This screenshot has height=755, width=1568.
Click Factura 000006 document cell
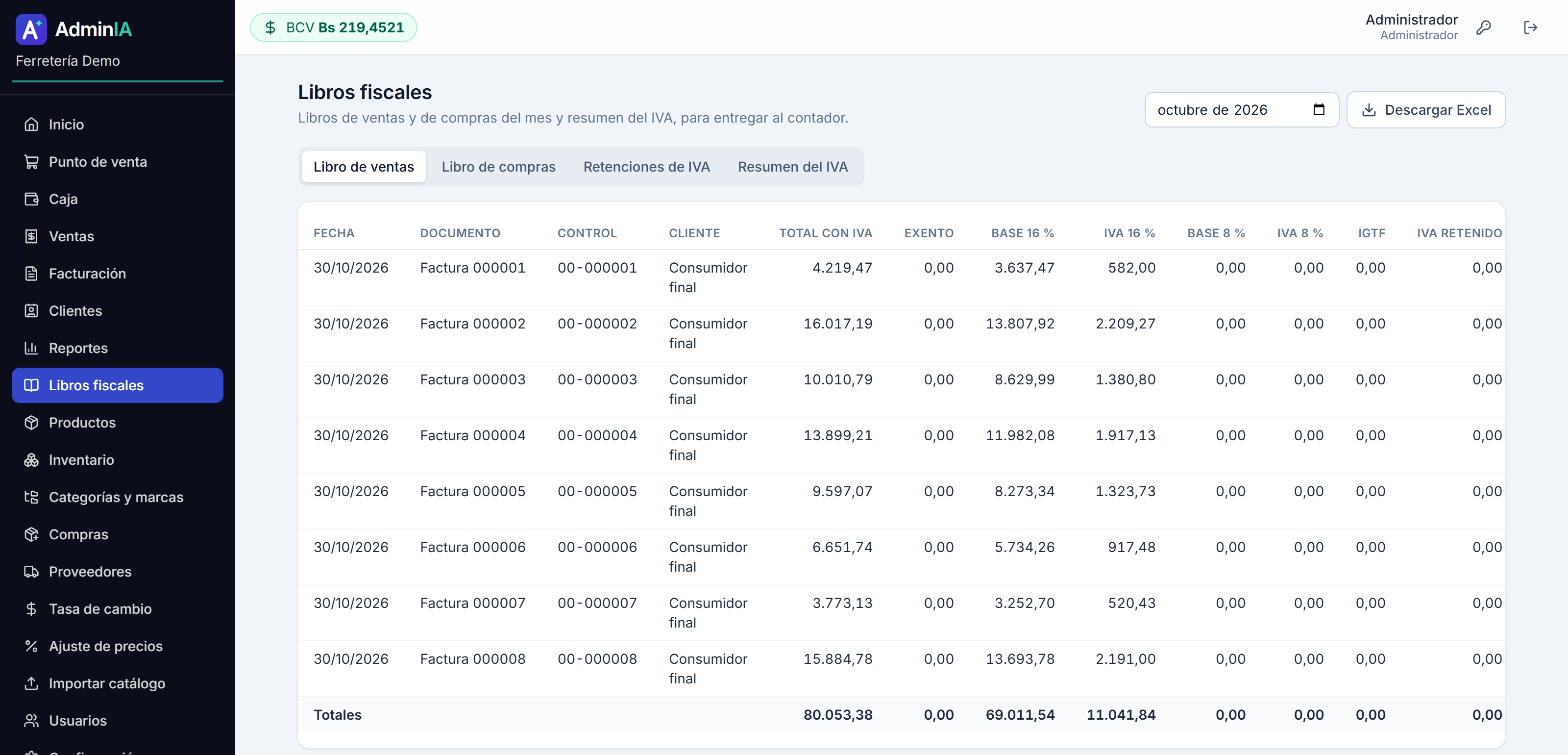click(472, 547)
